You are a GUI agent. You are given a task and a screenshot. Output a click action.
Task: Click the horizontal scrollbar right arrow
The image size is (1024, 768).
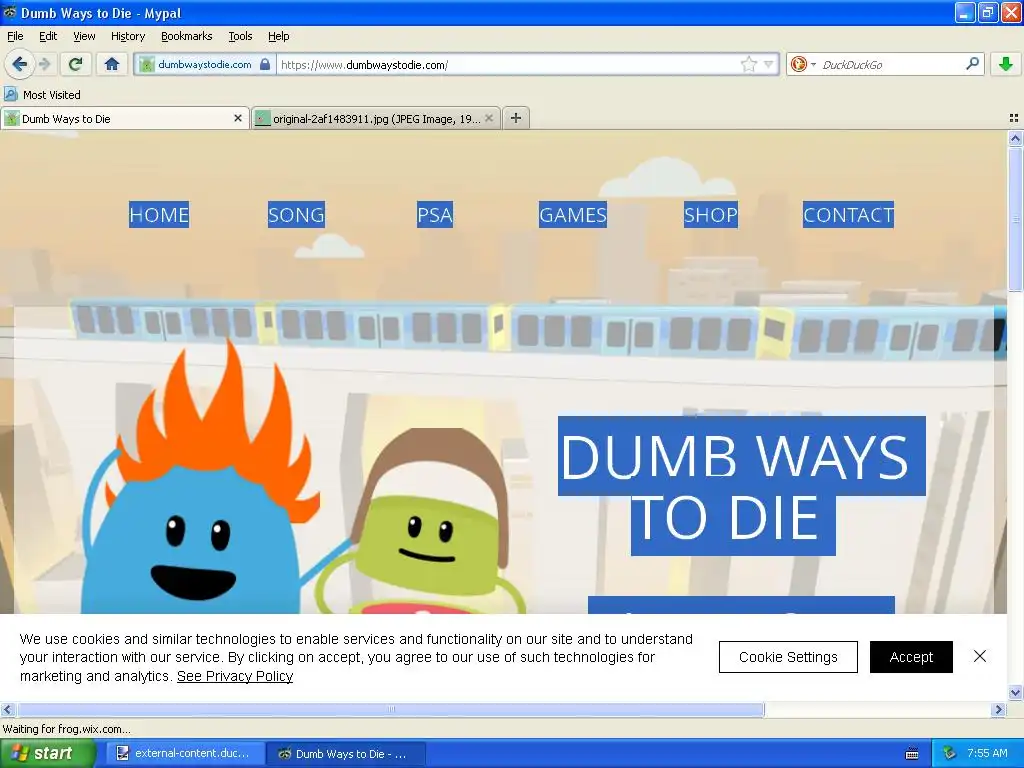pyautogui.click(x=998, y=709)
